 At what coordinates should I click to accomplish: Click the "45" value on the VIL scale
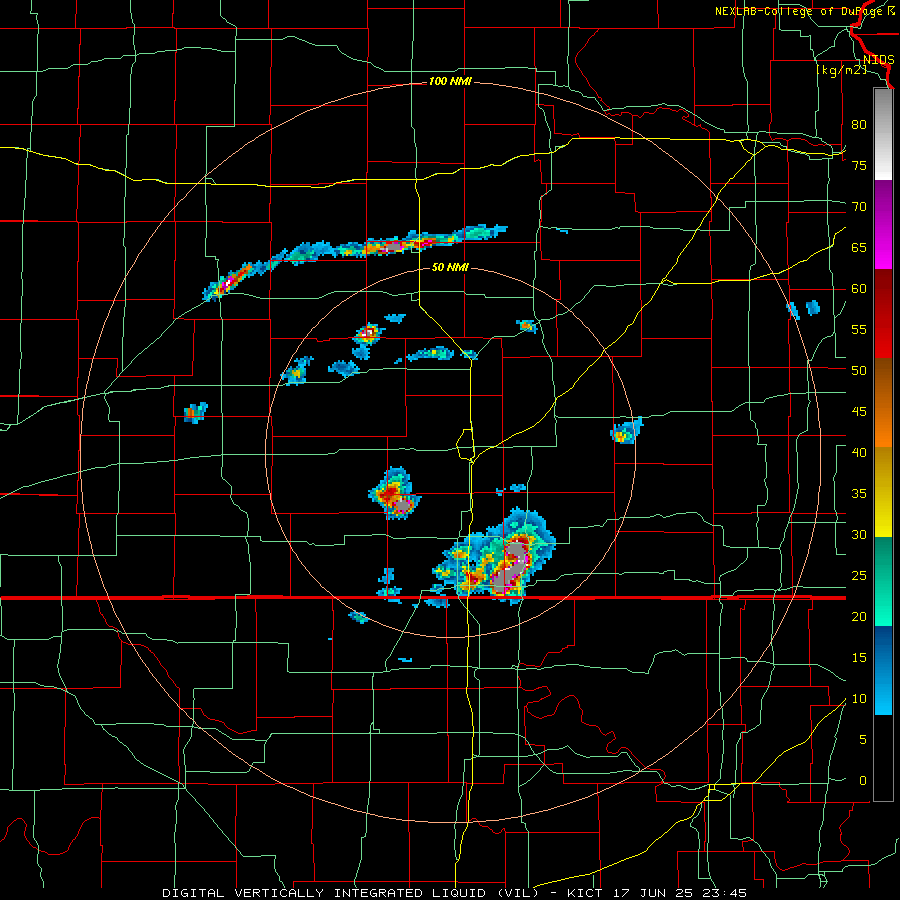pyautogui.click(x=859, y=412)
